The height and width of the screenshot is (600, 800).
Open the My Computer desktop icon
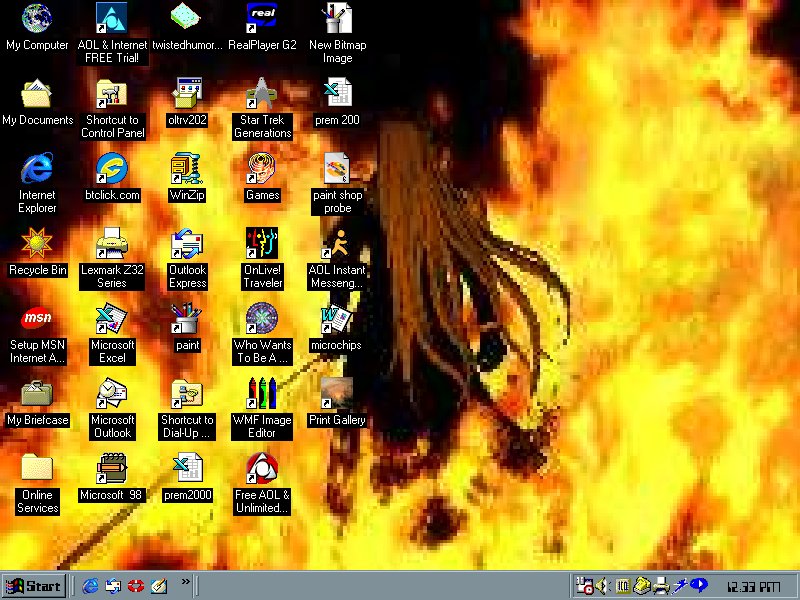tap(37, 18)
